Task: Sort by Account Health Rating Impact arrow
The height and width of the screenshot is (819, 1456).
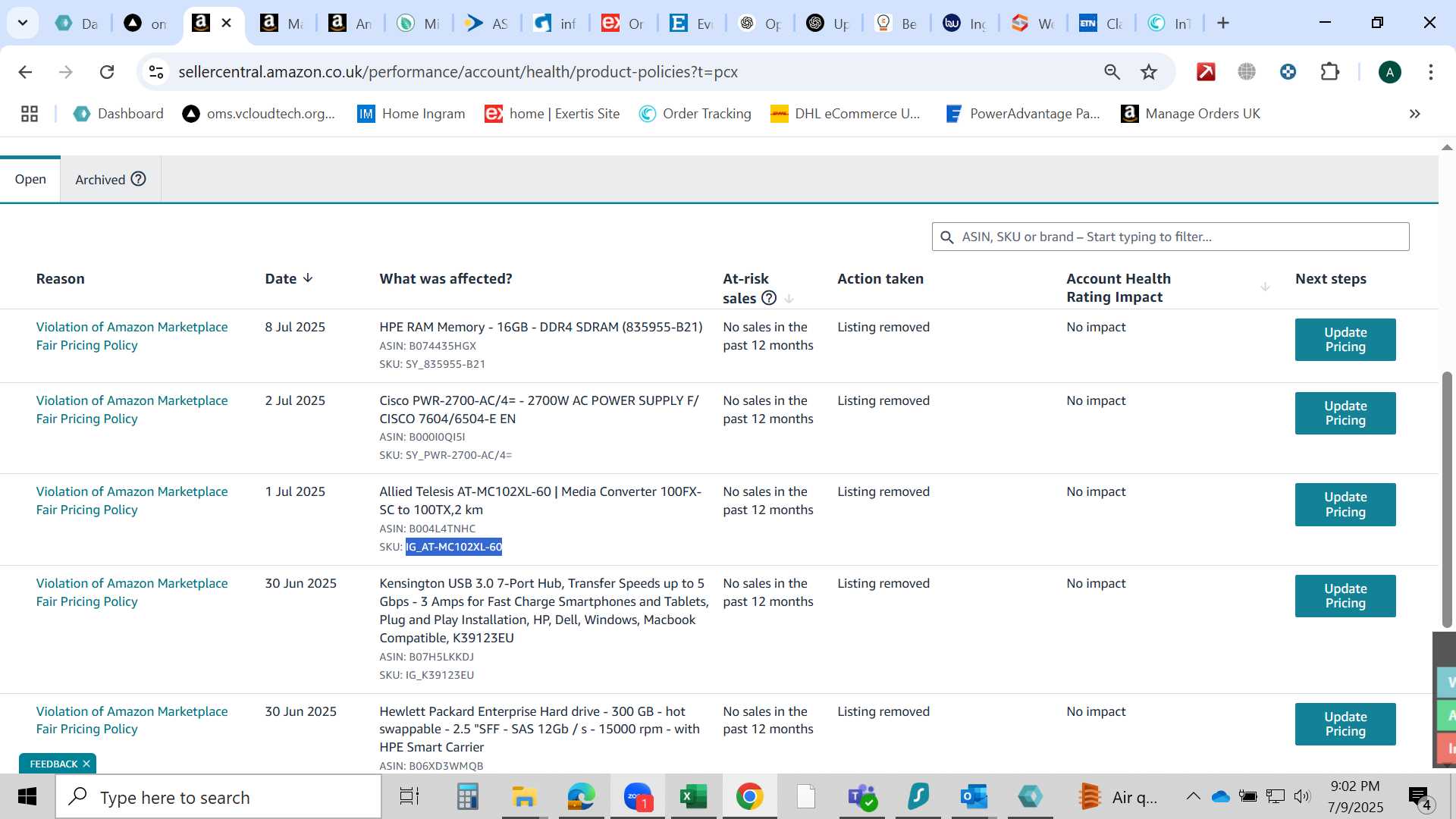Action: click(x=1265, y=287)
